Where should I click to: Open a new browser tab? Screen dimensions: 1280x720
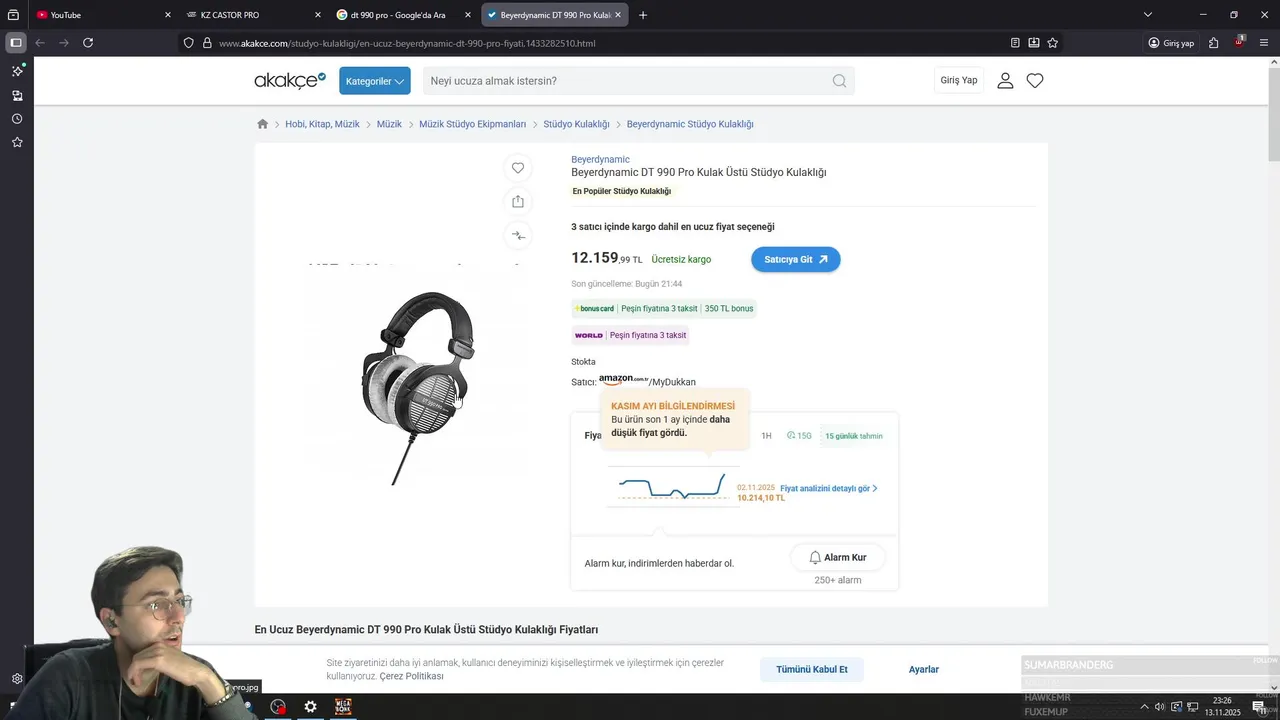coord(643,15)
